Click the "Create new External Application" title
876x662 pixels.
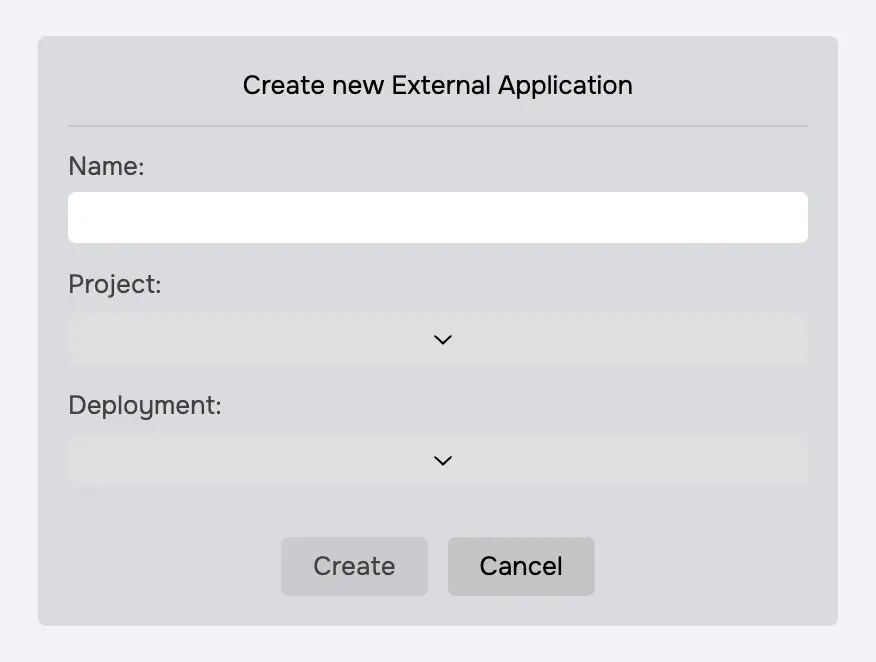pyautogui.click(x=437, y=85)
